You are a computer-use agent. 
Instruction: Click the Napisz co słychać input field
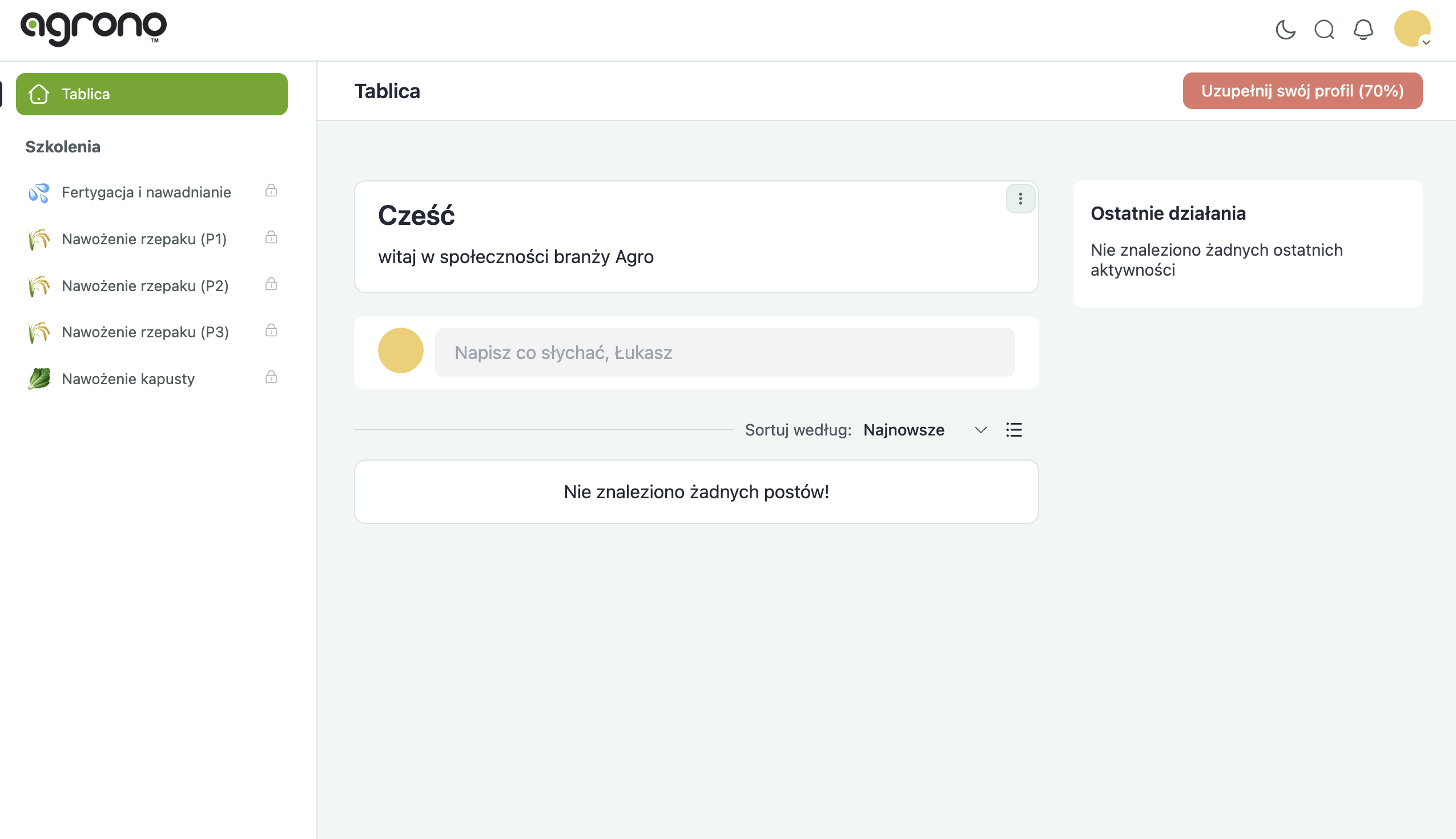tap(725, 353)
